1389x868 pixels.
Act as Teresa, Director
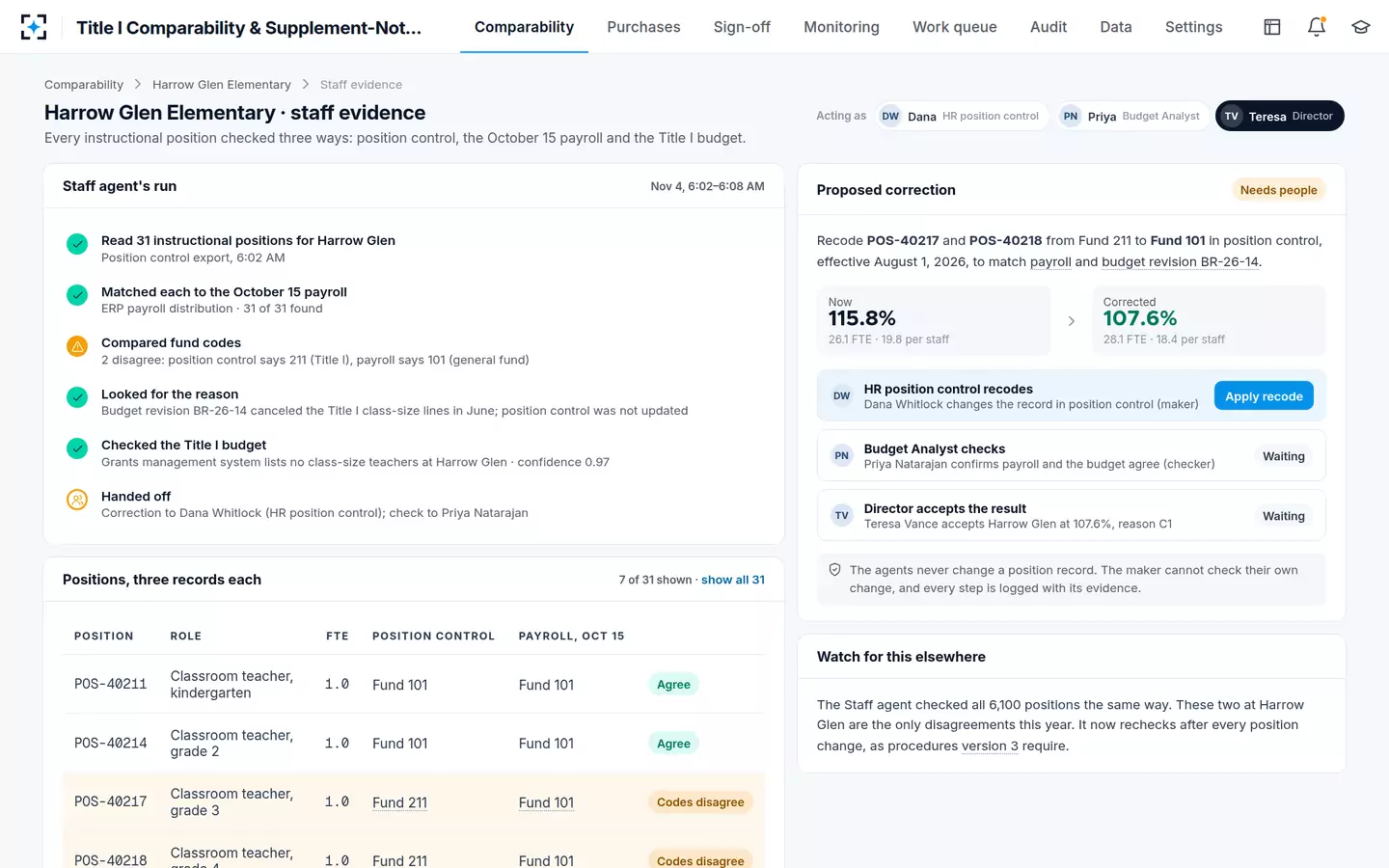coord(1280,116)
